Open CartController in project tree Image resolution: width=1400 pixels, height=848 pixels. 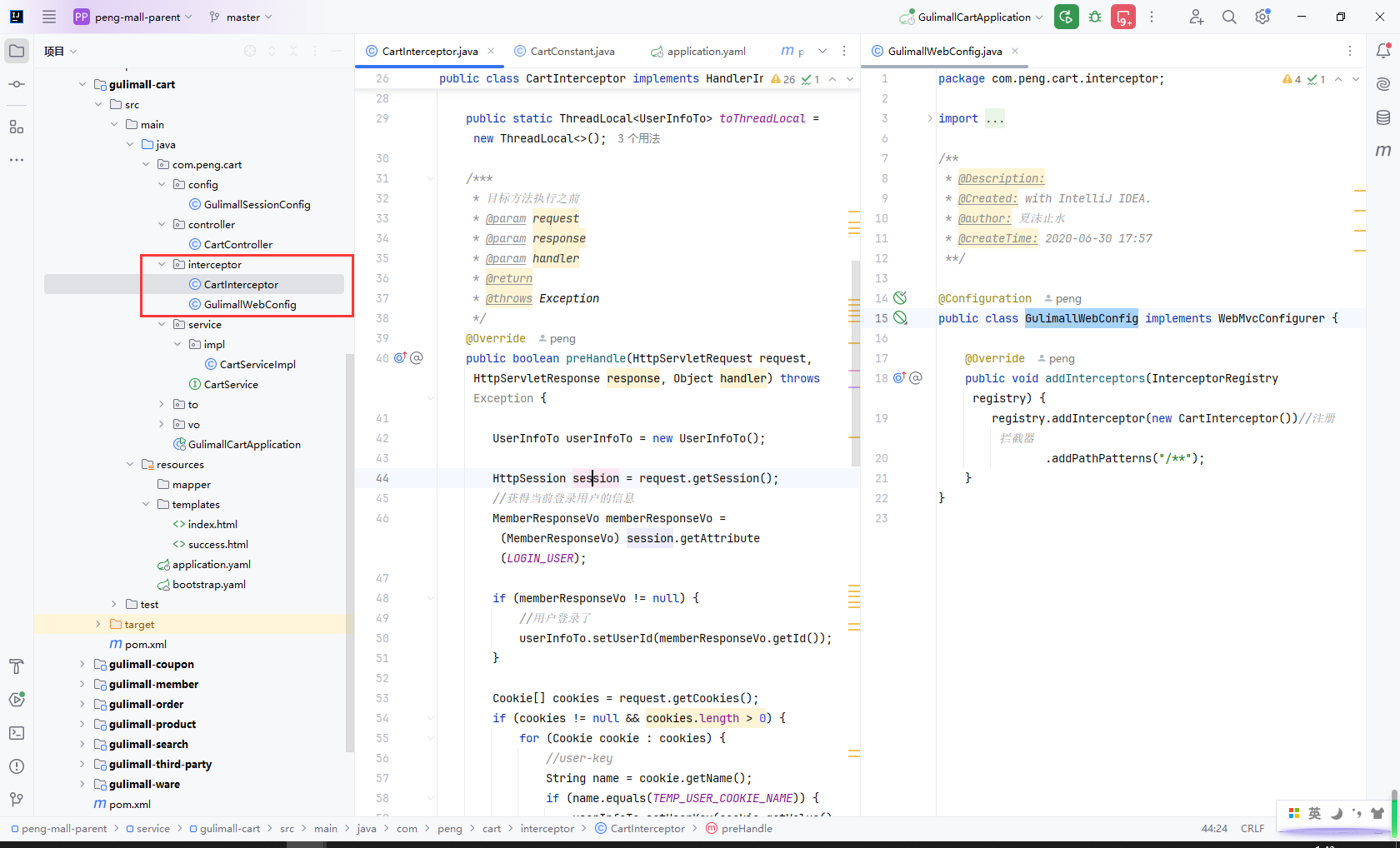pyautogui.click(x=238, y=244)
